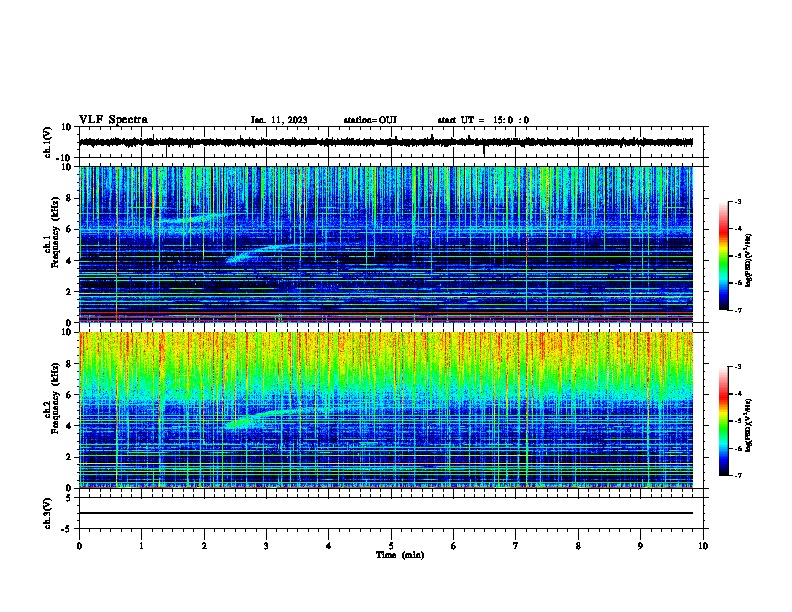Click the flat ch.3 voltage trace line
This screenshot has height=612, width=792.
tap(386, 513)
